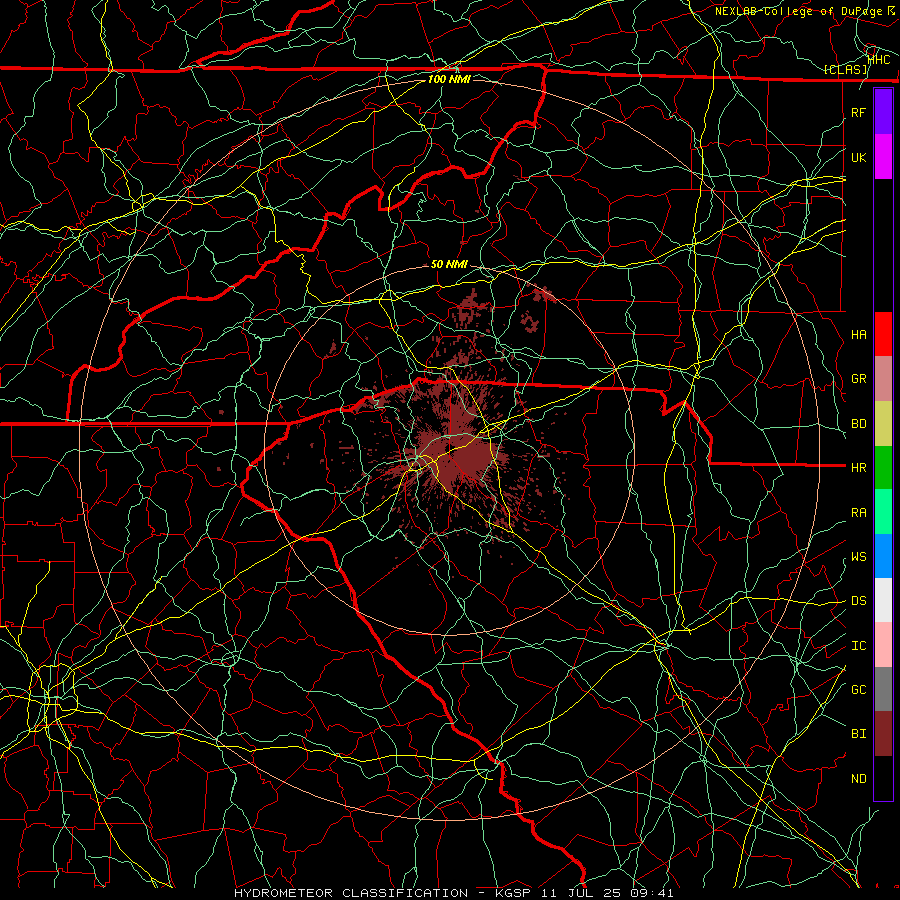Select the IC light pink legend swatch
The height and width of the screenshot is (900, 900).
[x=883, y=645]
